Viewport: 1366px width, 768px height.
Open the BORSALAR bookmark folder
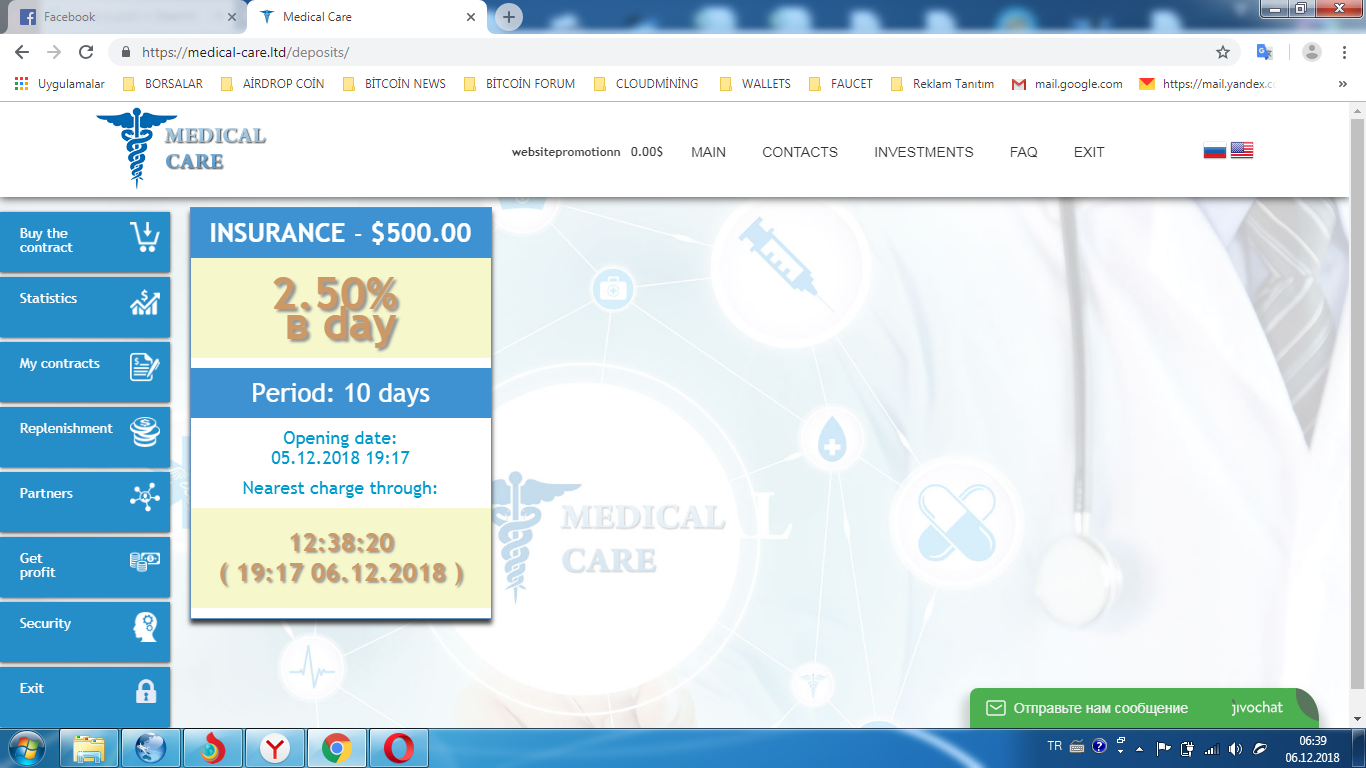[x=162, y=84]
